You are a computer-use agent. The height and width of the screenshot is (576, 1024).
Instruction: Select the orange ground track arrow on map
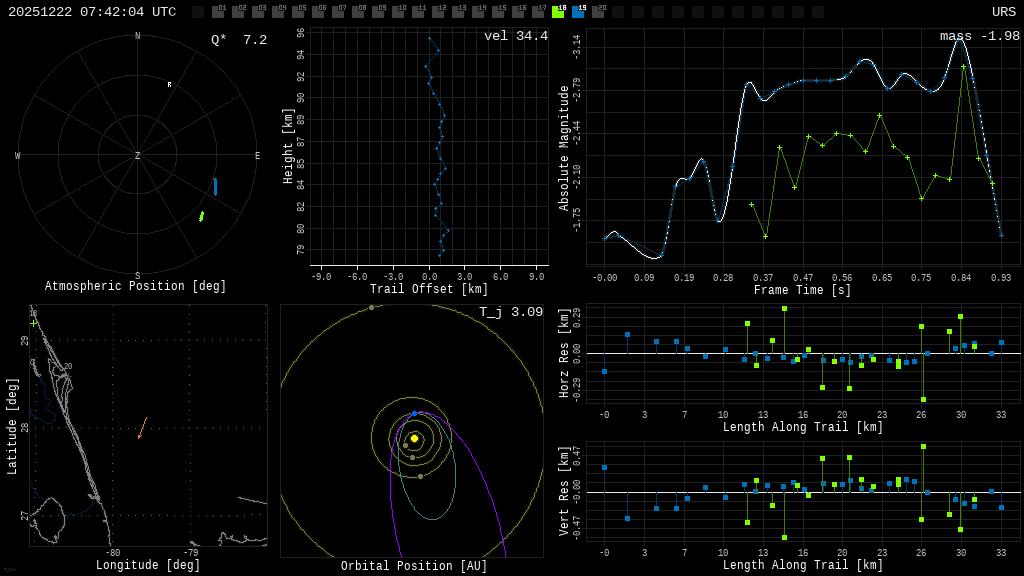pyautogui.click(x=143, y=428)
